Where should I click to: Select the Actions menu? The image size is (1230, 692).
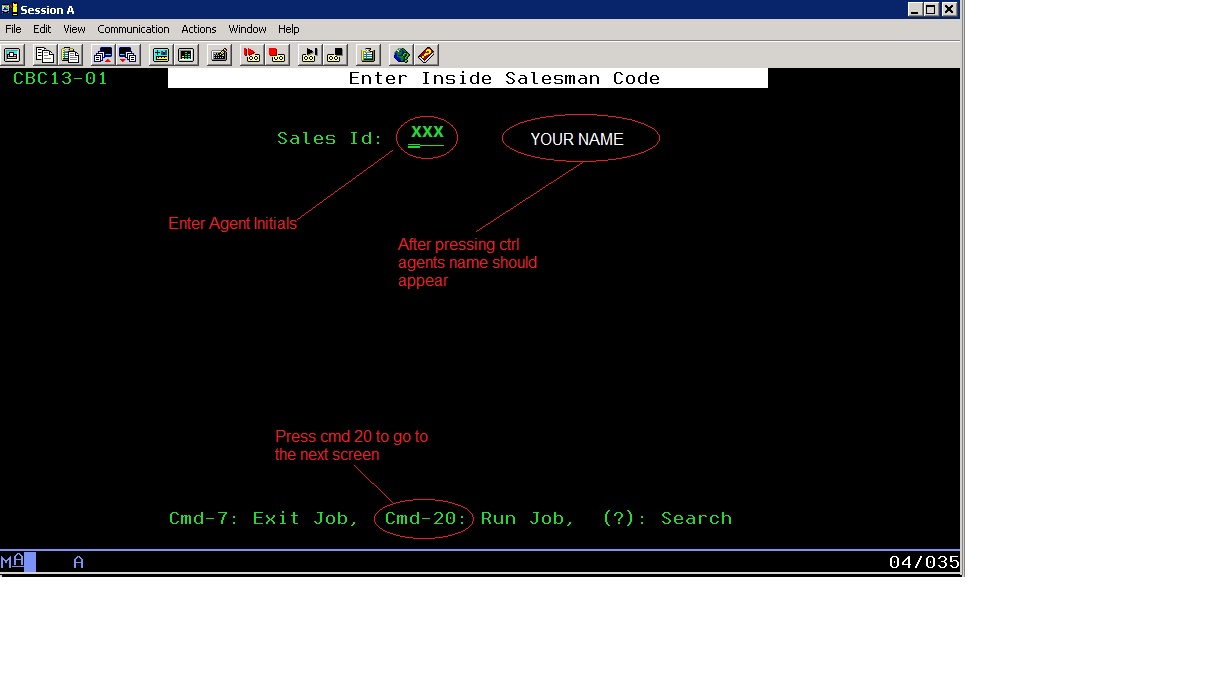198,29
